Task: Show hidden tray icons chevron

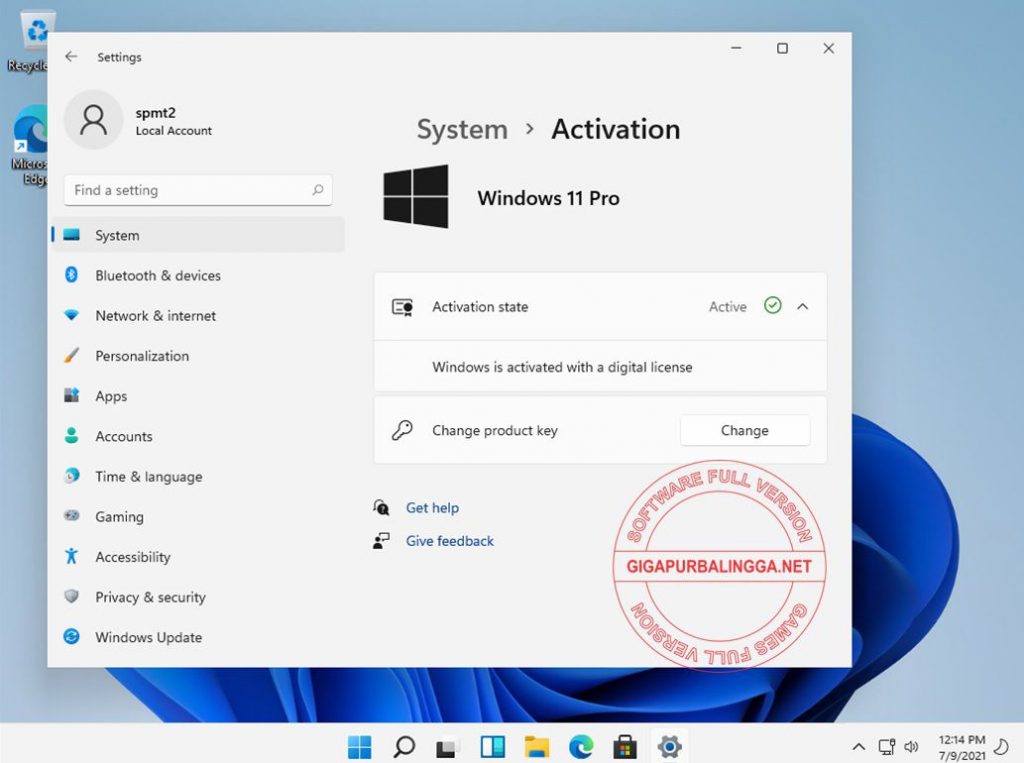Action: coord(859,747)
